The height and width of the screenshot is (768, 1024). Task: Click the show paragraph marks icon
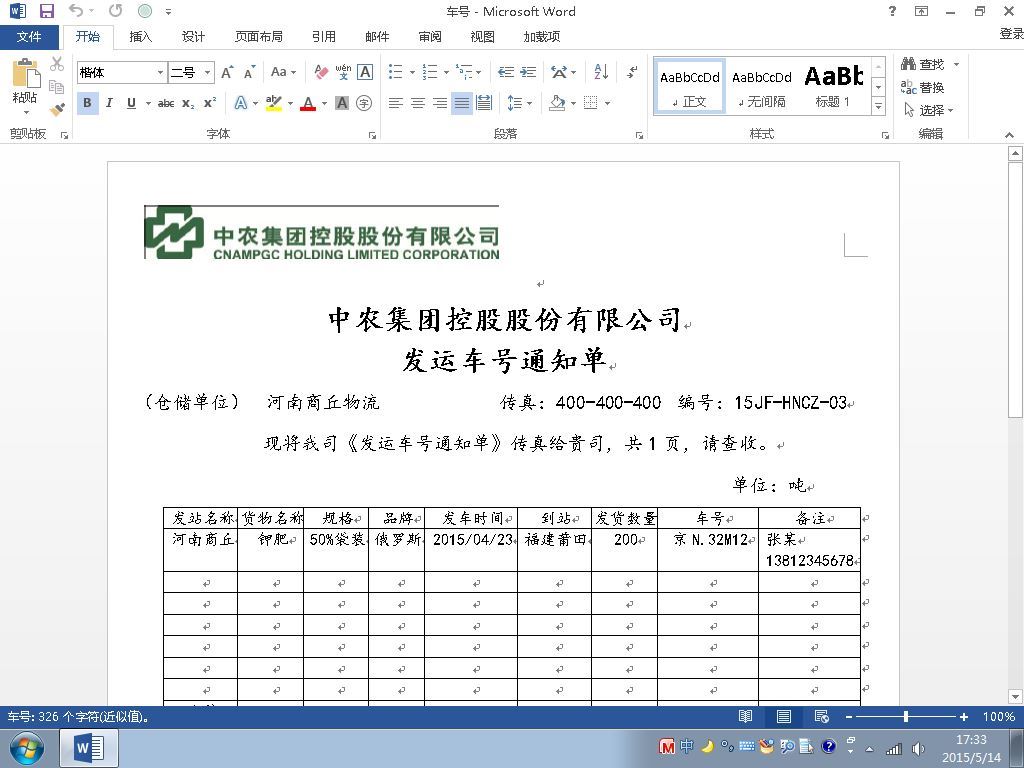pos(632,72)
